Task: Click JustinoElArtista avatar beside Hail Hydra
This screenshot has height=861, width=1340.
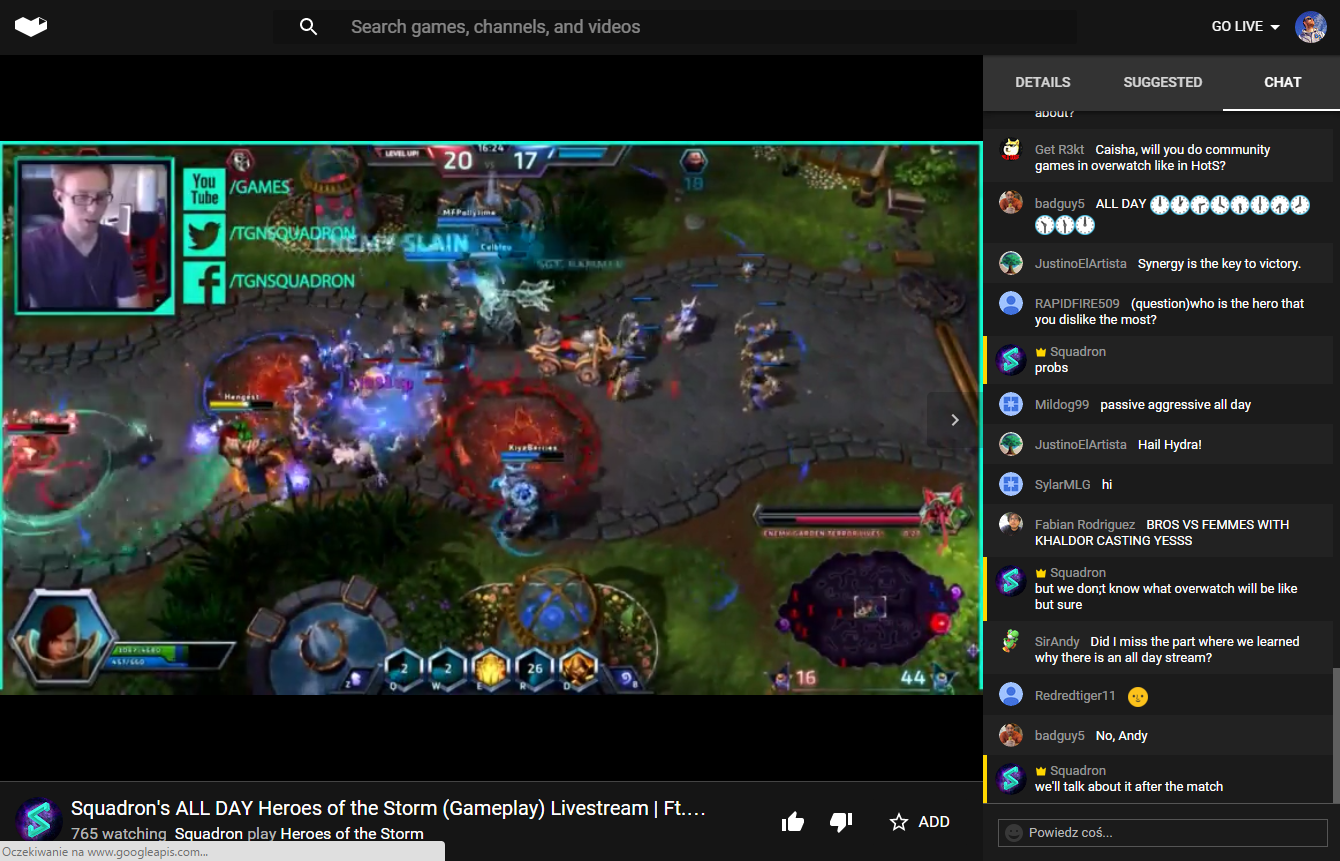Action: coord(1011,444)
